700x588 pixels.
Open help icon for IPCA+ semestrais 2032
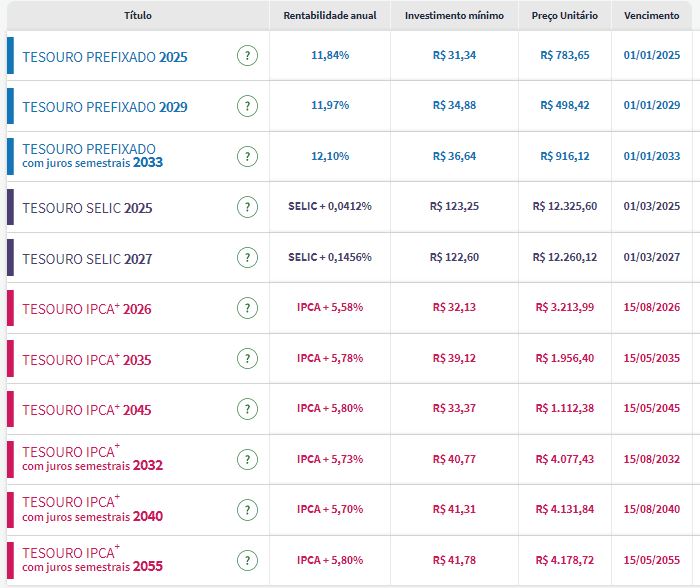click(x=247, y=459)
